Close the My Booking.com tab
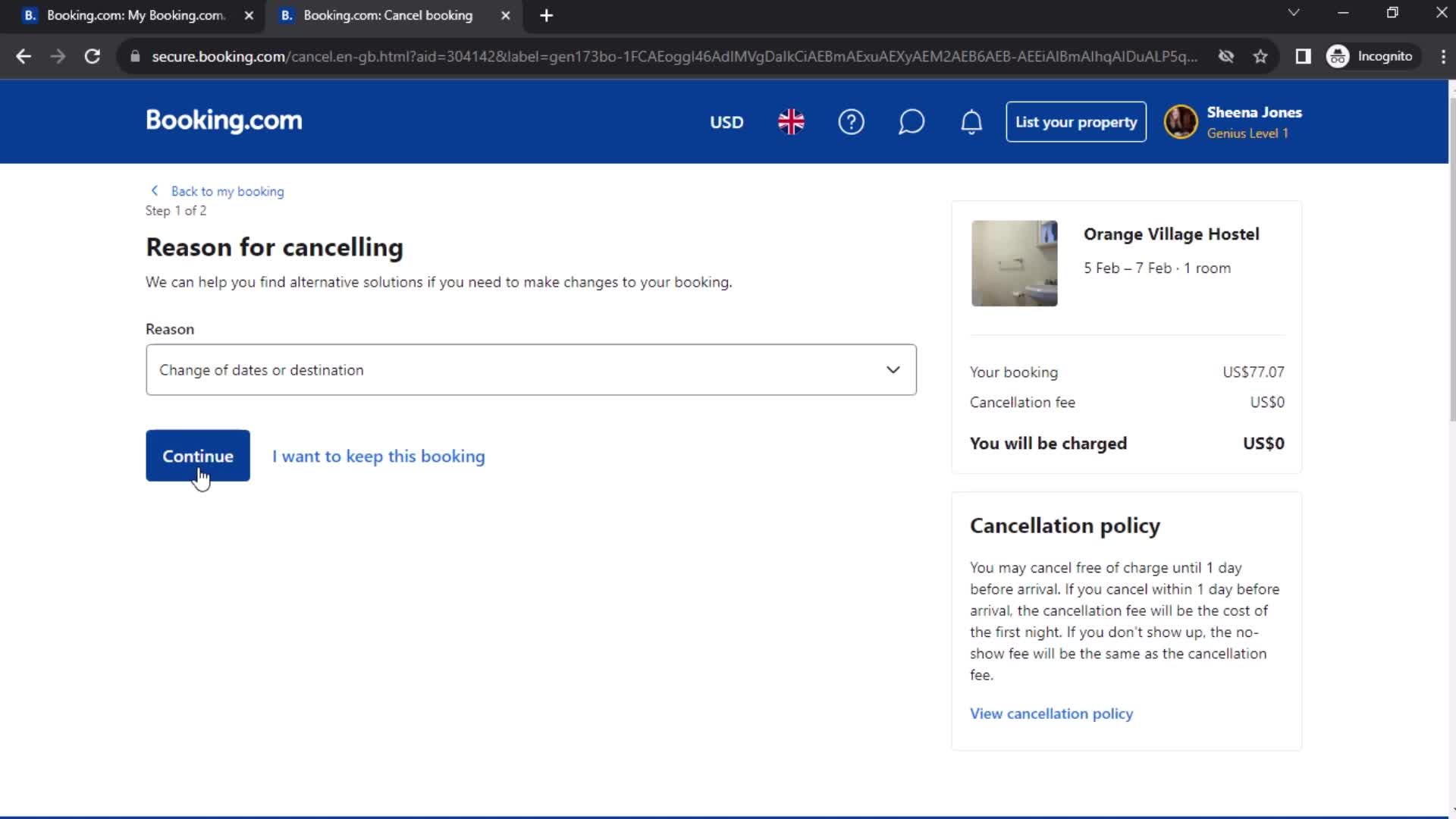 (249, 15)
